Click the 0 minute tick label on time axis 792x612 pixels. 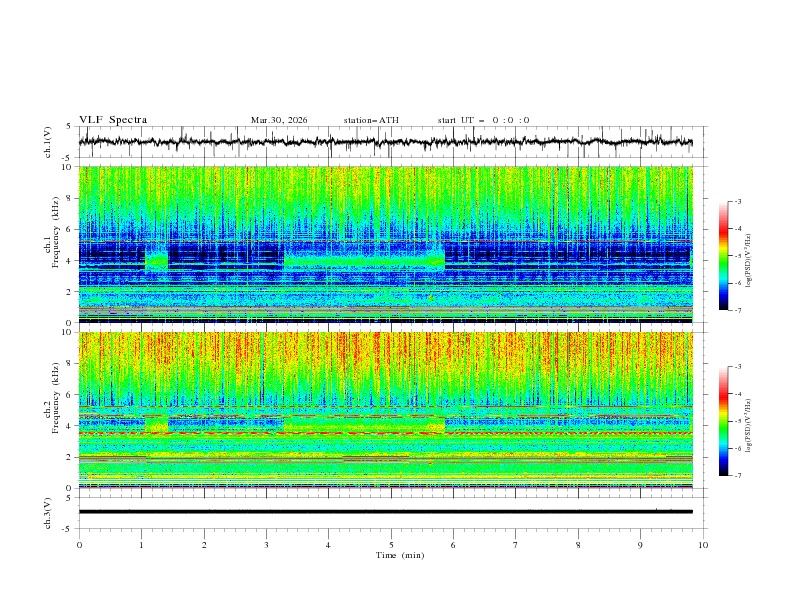79,545
